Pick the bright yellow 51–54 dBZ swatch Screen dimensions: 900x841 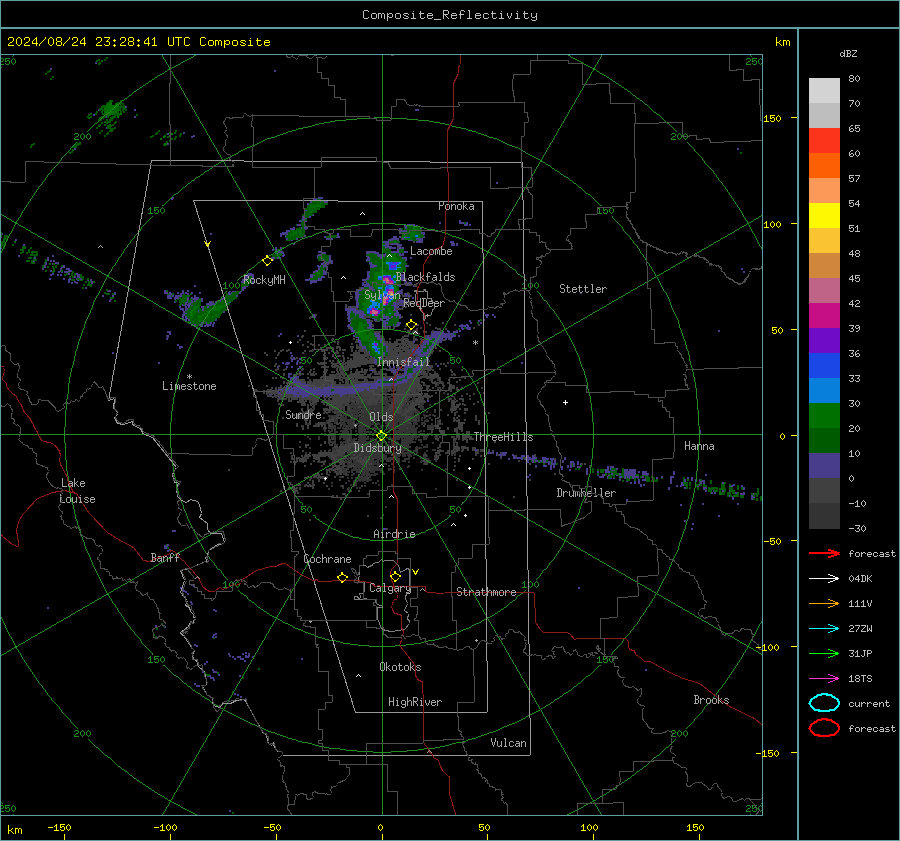coord(824,216)
